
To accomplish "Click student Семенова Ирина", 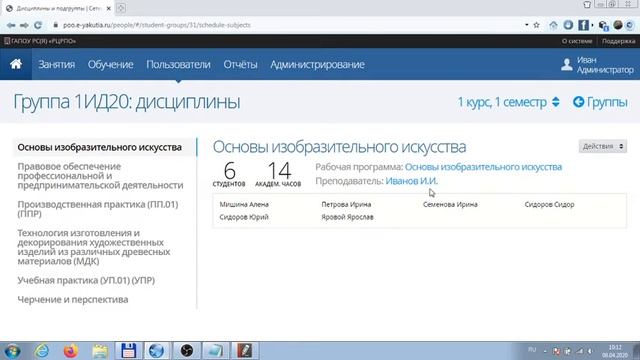I will tap(450, 204).
